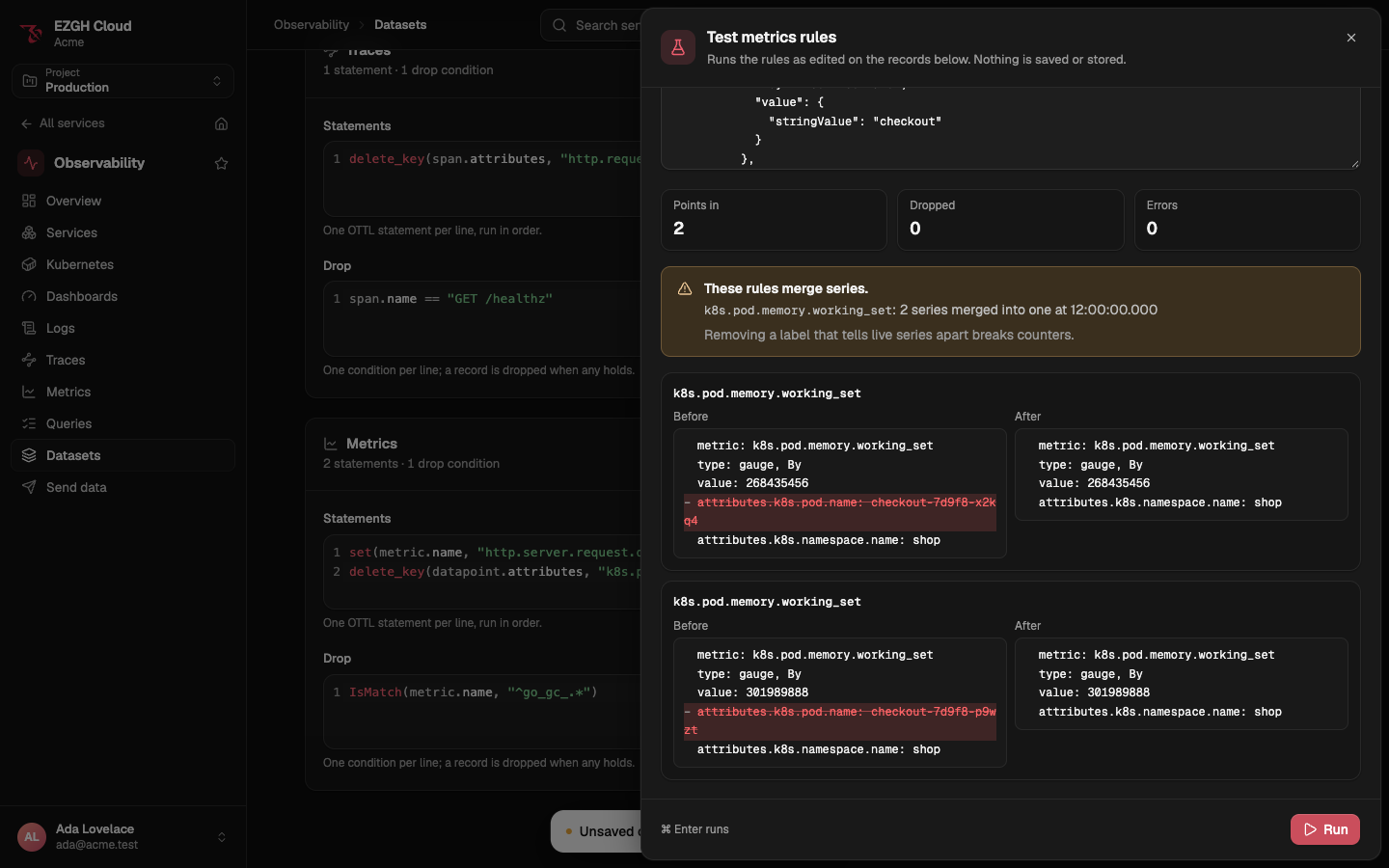
Task: Click the search magnifier icon
Action: [x=559, y=25]
